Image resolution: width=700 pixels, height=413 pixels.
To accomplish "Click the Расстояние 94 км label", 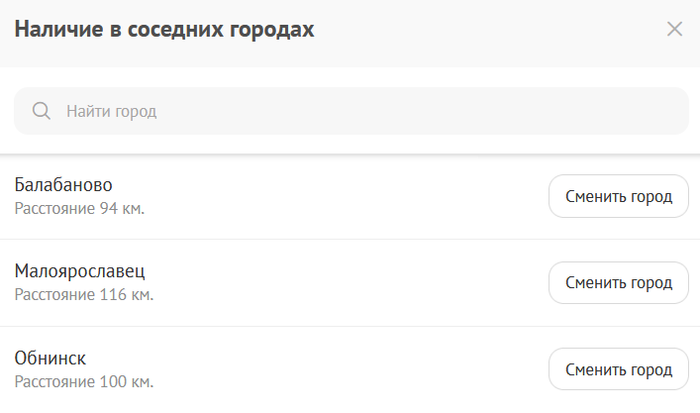I will tap(79, 209).
